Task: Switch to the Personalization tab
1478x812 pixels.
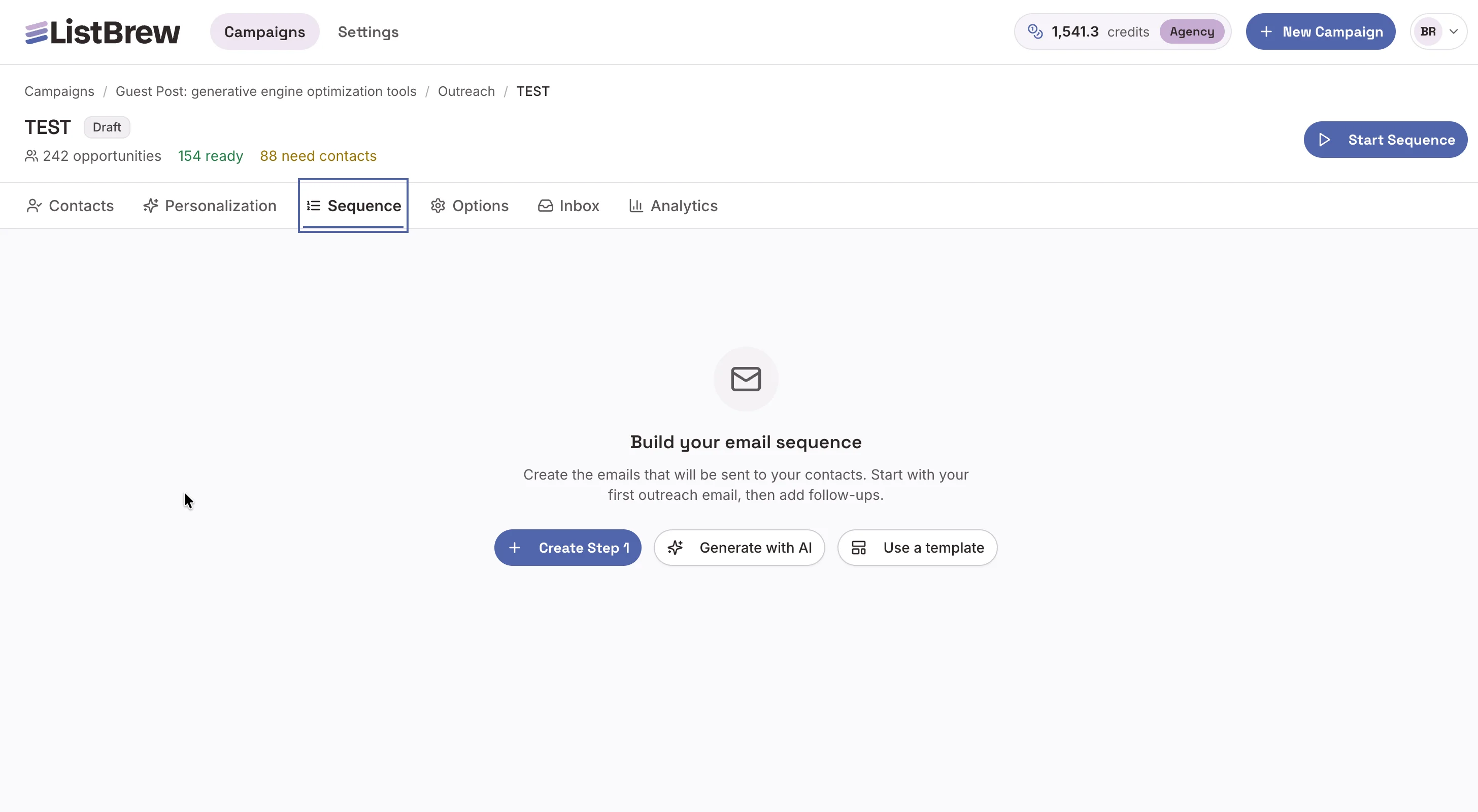Action: (x=210, y=206)
